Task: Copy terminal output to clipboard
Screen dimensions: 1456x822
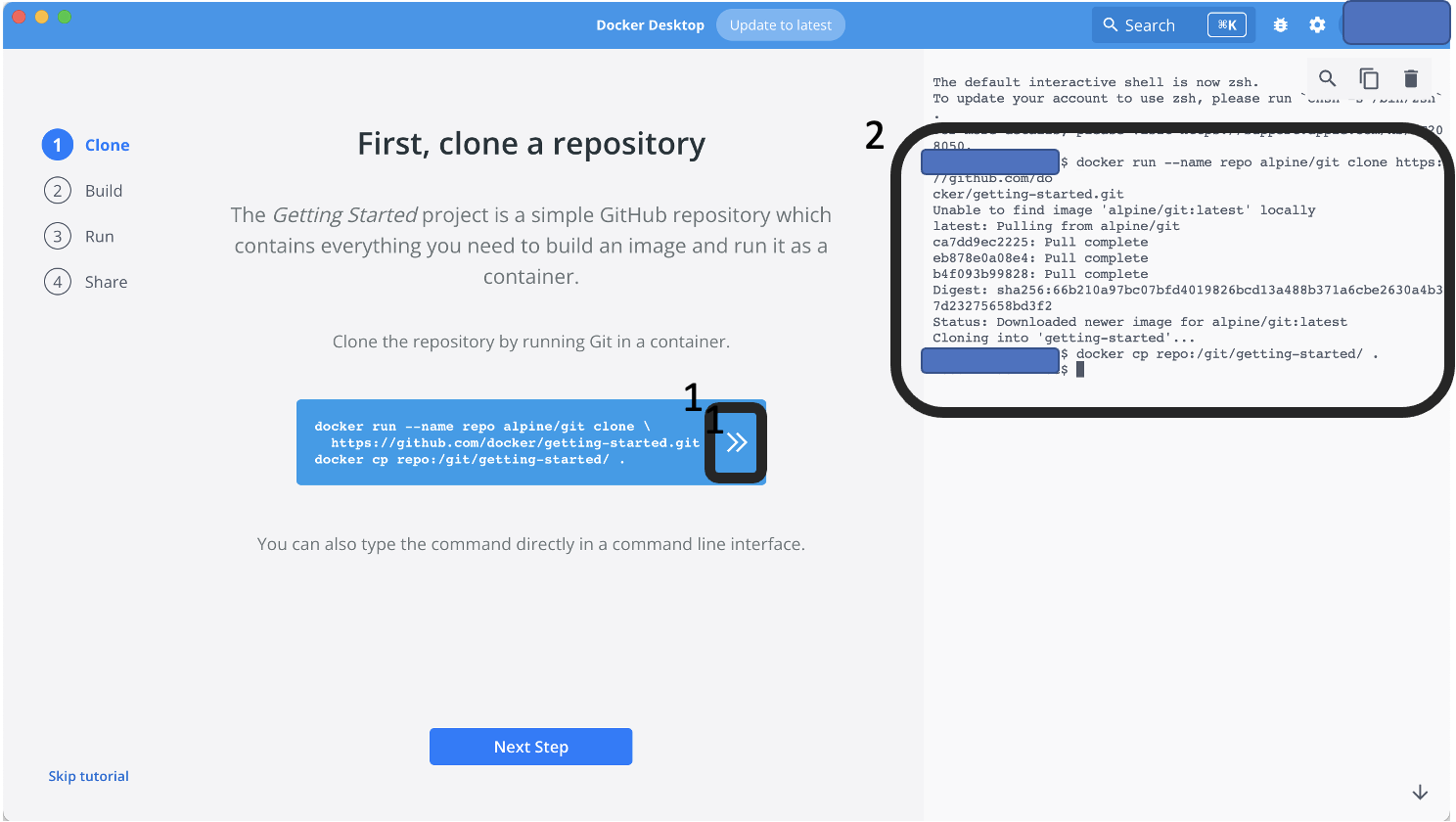Action: [1369, 78]
